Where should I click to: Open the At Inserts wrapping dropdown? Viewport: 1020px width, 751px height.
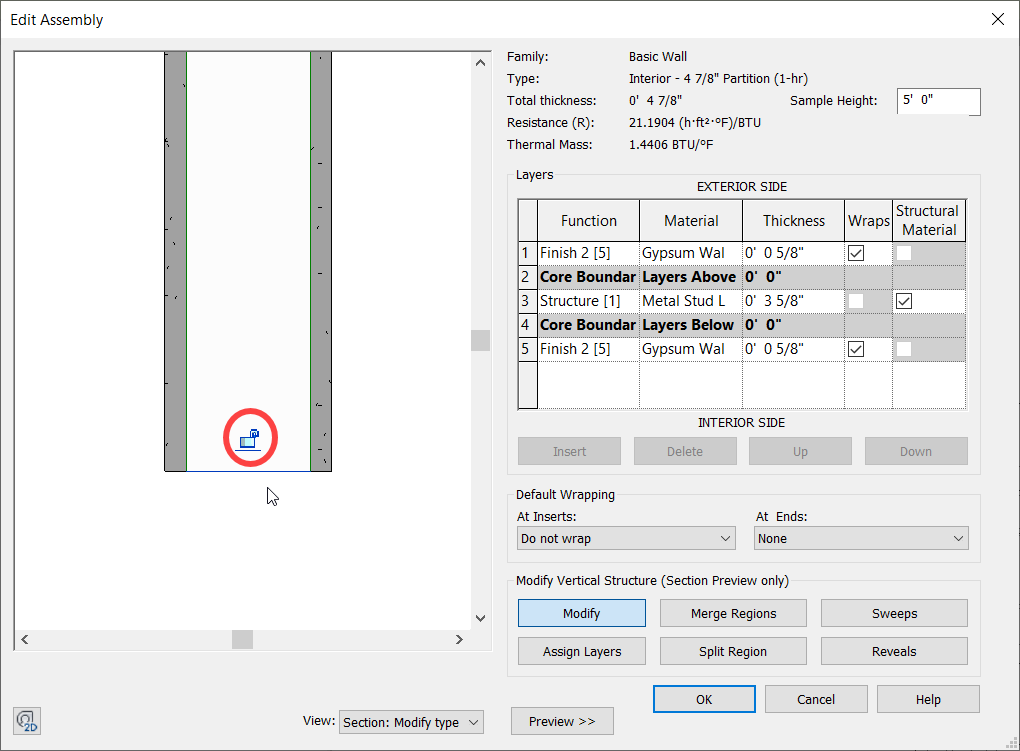(x=626, y=538)
